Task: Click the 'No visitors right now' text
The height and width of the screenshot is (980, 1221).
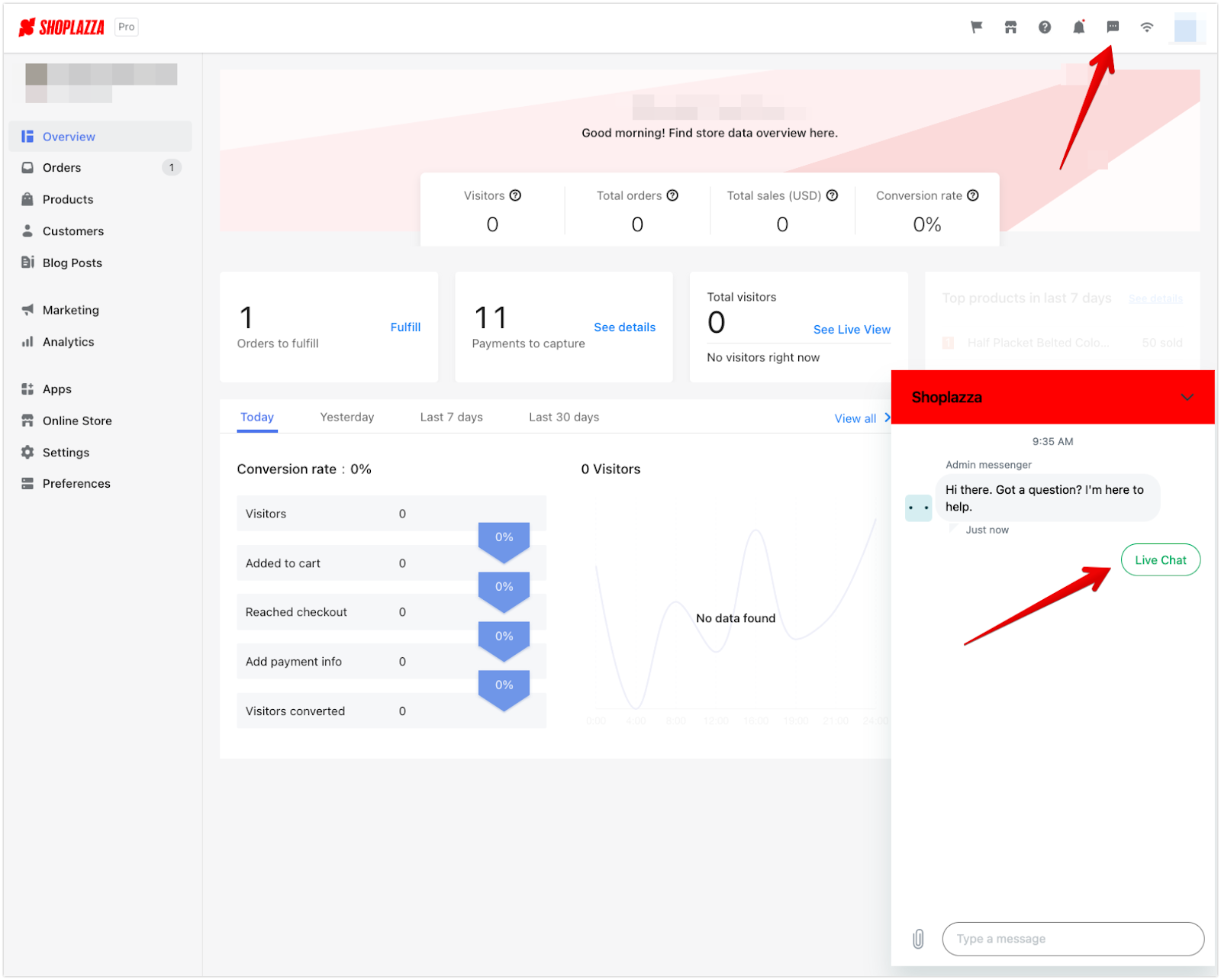Action: (x=763, y=358)
